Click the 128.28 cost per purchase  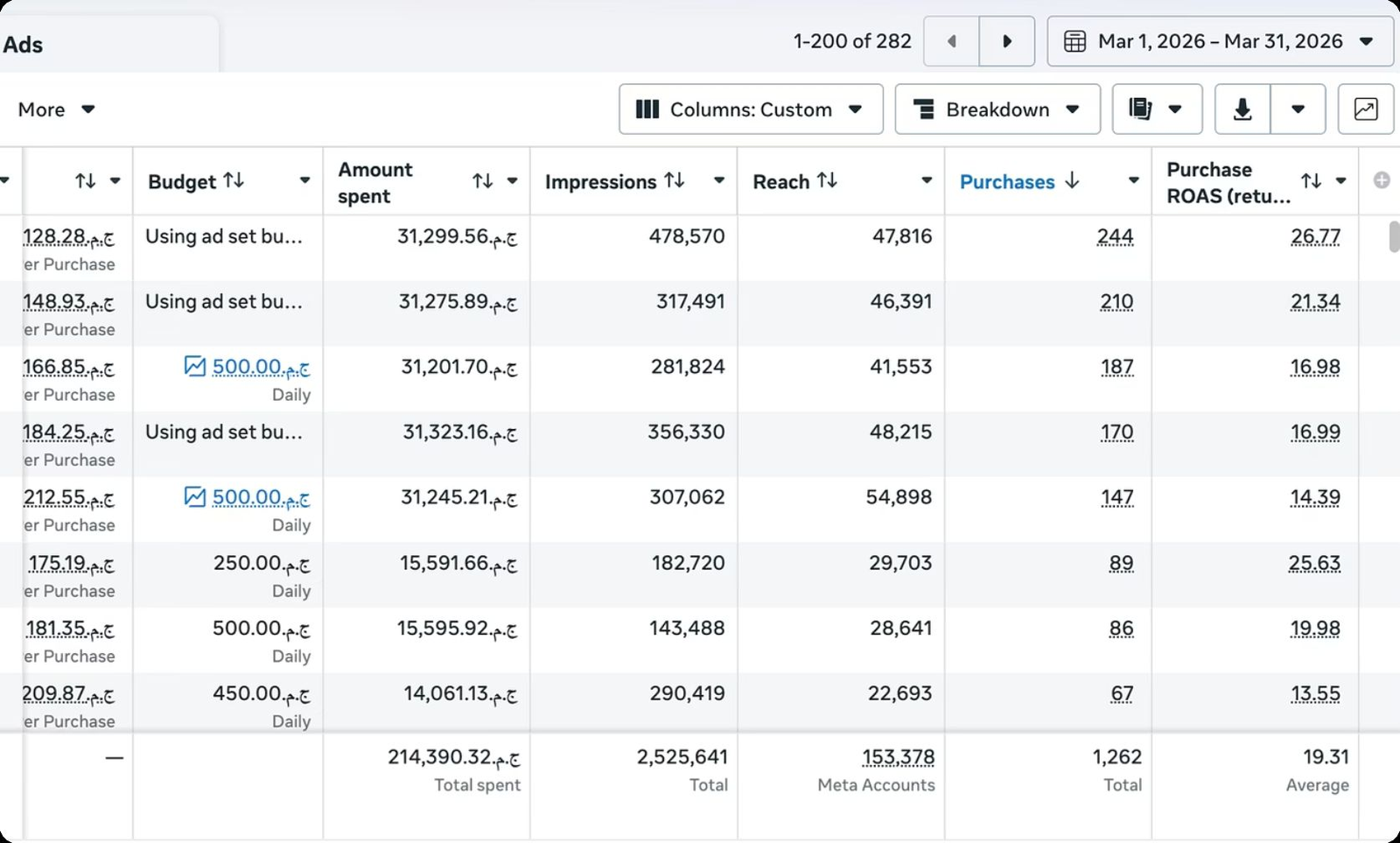(68, 236)
